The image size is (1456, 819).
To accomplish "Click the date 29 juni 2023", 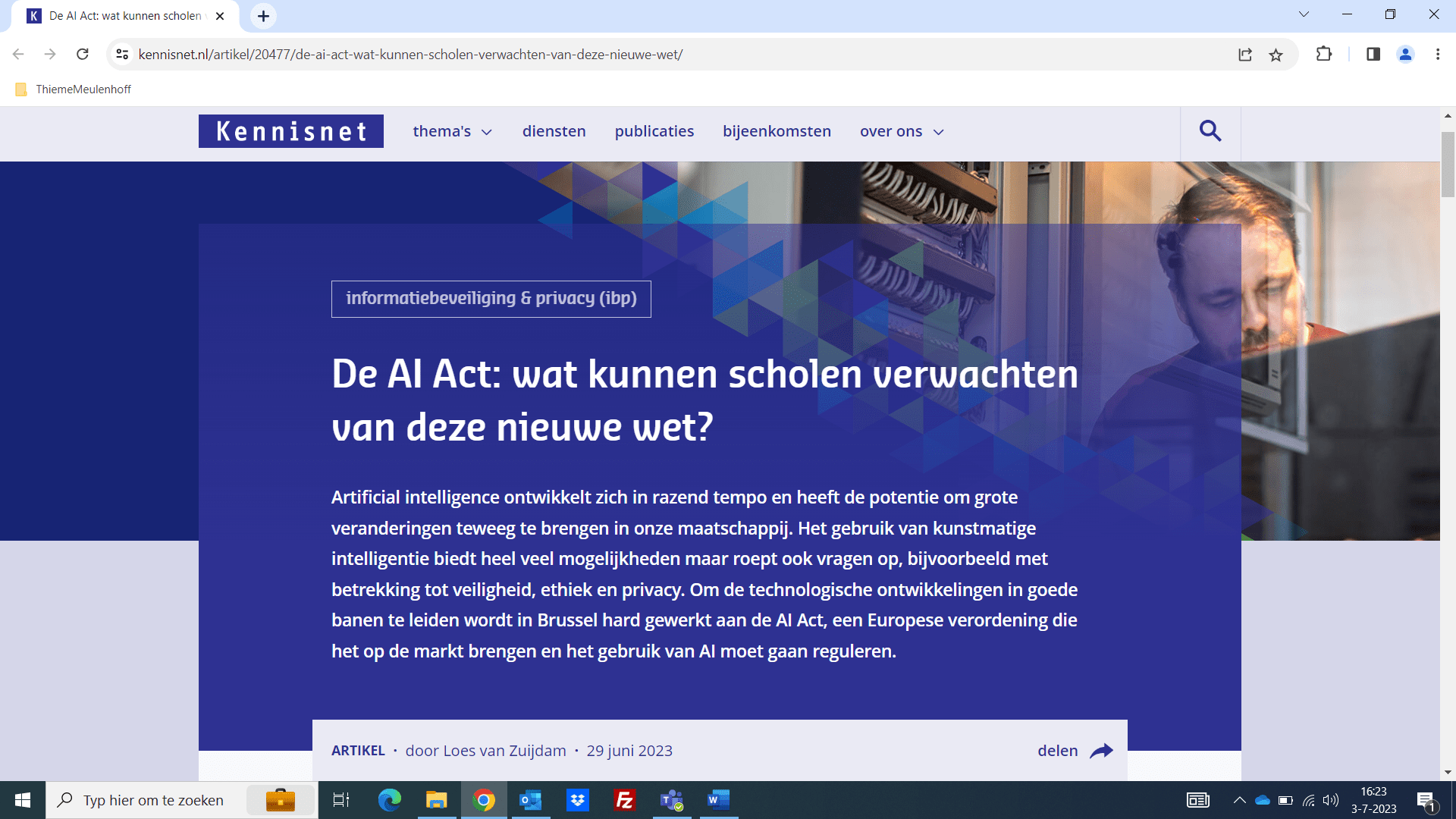I will click(x=629, y=751).
